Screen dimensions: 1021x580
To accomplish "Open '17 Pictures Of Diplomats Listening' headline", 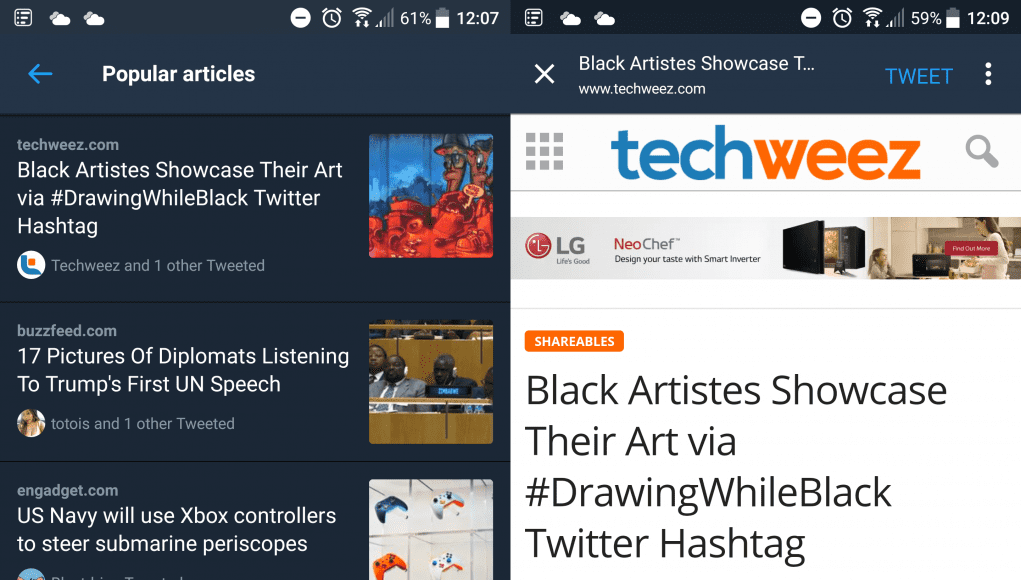I will tap(183, 370).
